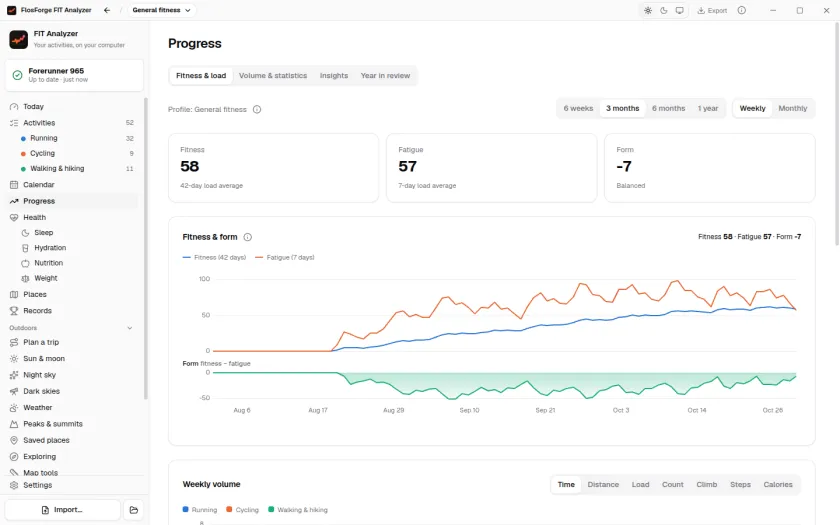Open the Forerunner 965 device card
This screenshot has width=840, height=525.
74,75
